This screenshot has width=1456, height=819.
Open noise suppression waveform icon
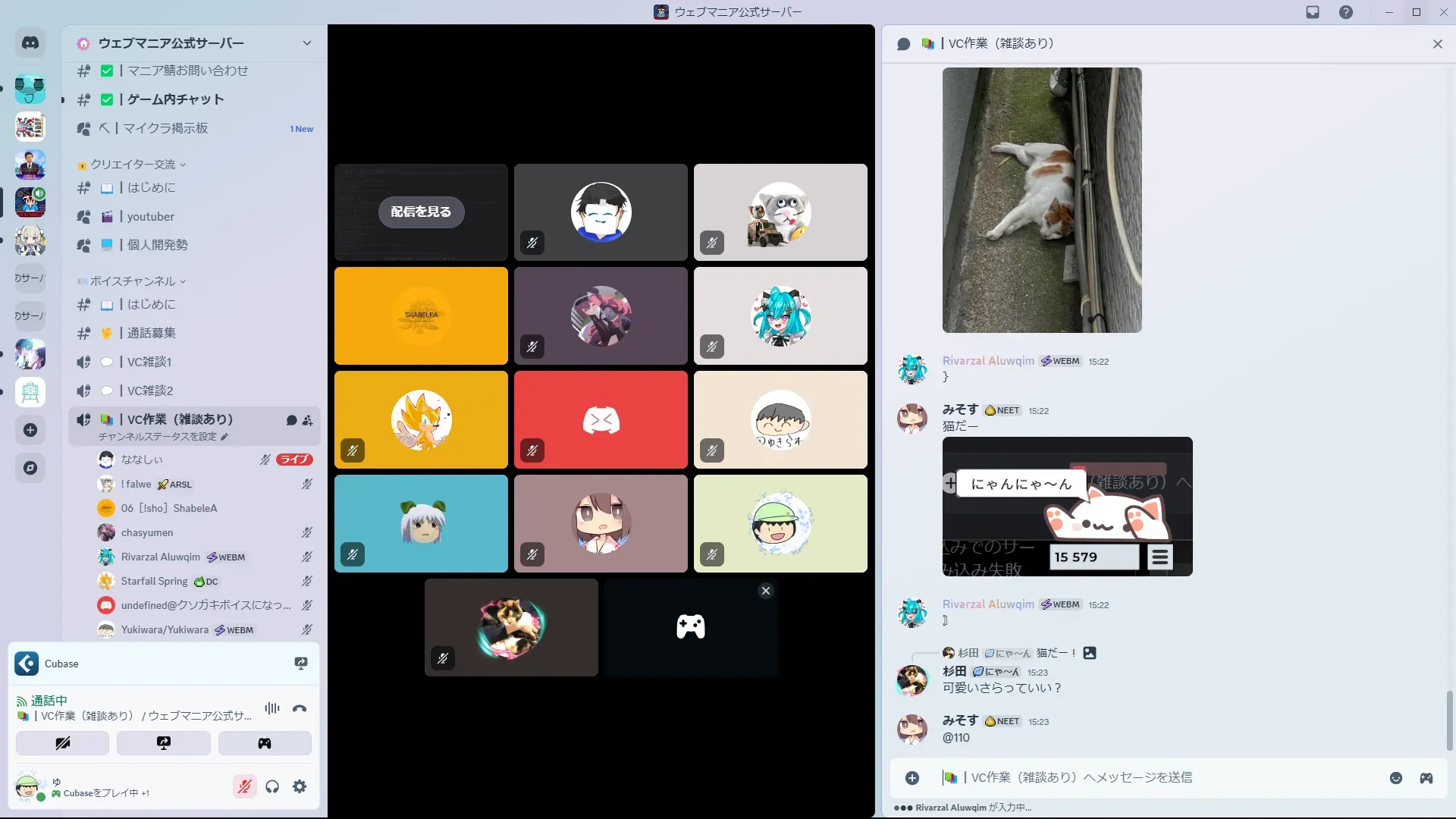(x=271, y=708)
